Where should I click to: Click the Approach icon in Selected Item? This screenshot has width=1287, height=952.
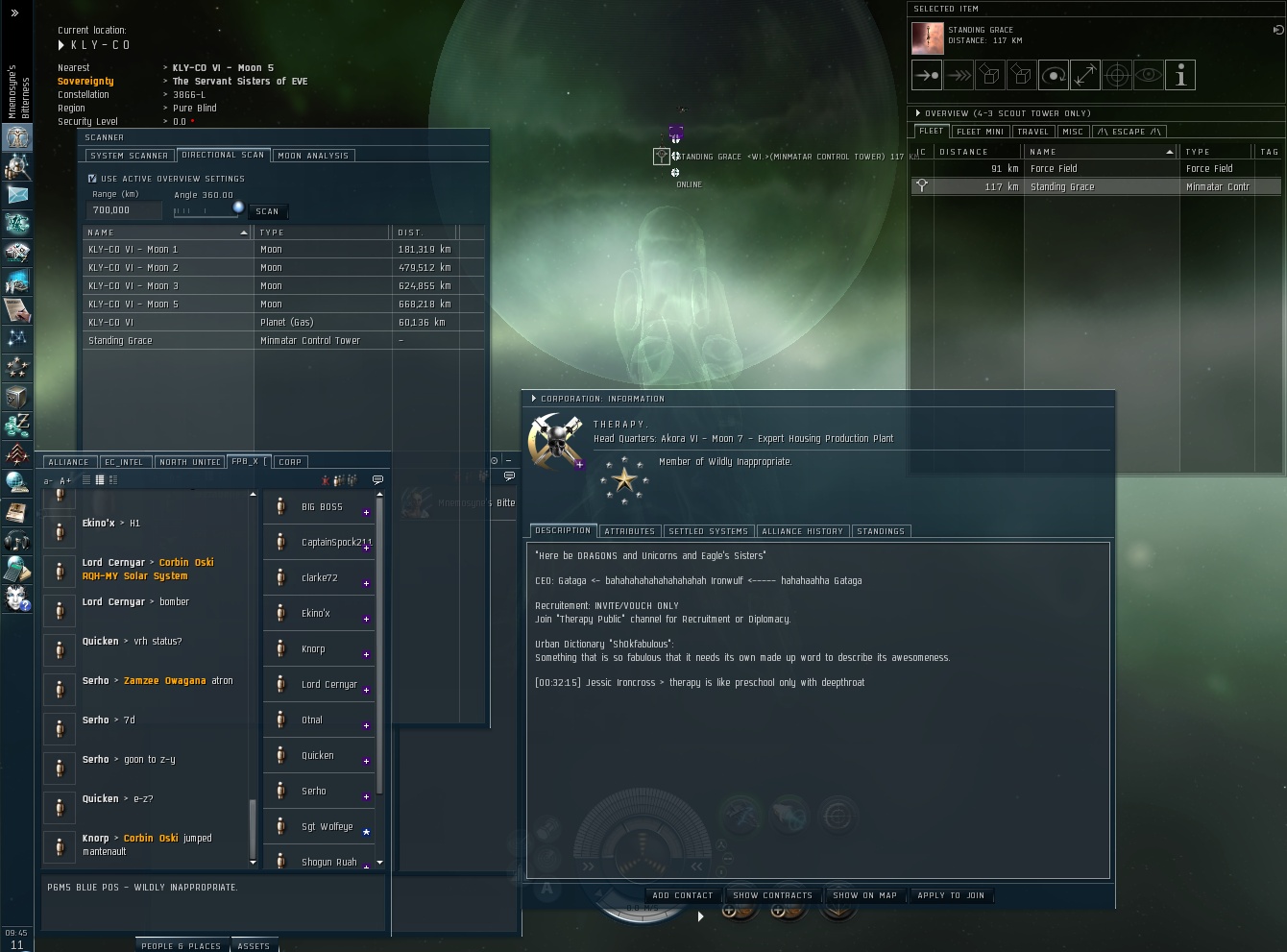(927, 75)
